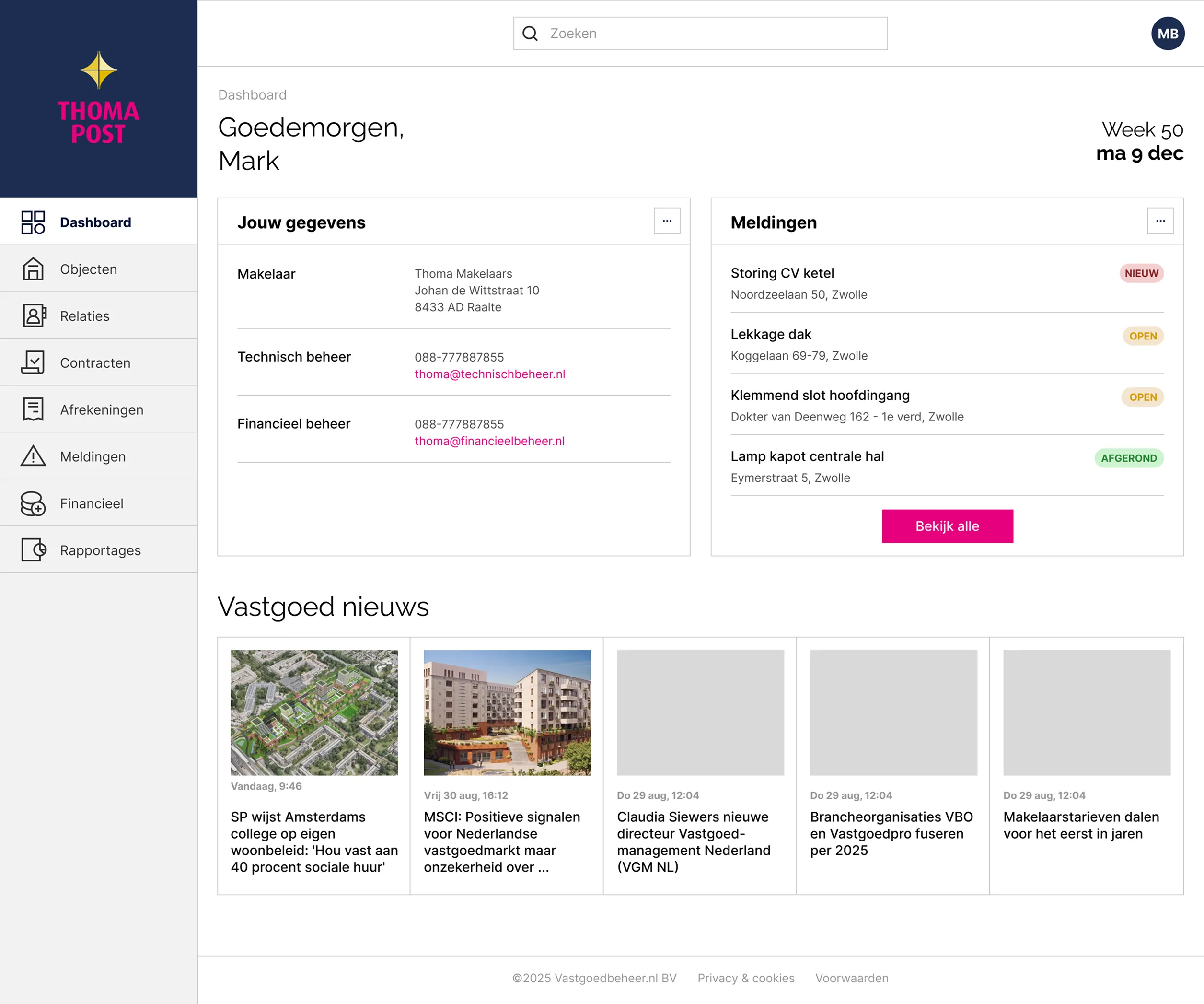Type in the Zoeken search field

tap(711, 34)
